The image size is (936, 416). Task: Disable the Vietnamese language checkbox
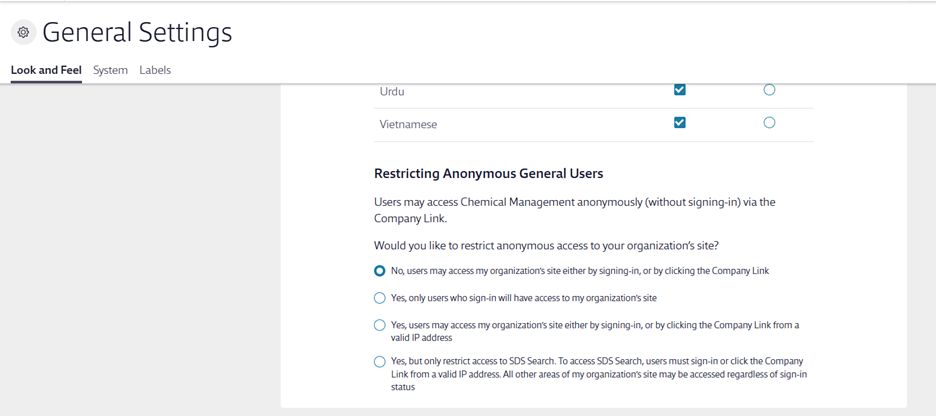click(x=680, y=123)
